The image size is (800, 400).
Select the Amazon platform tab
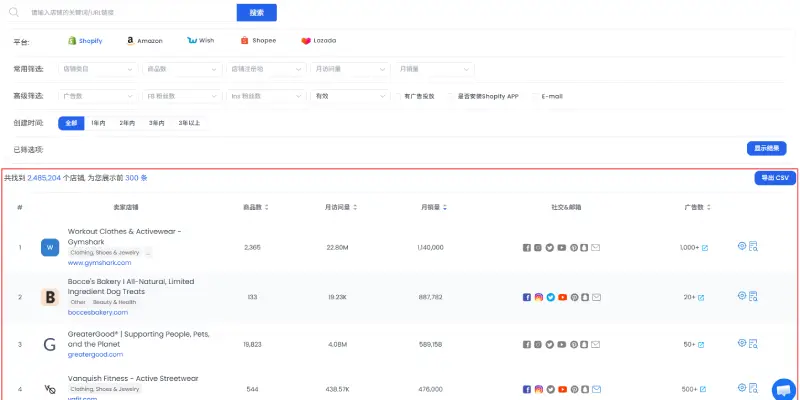tap(144, 41)
